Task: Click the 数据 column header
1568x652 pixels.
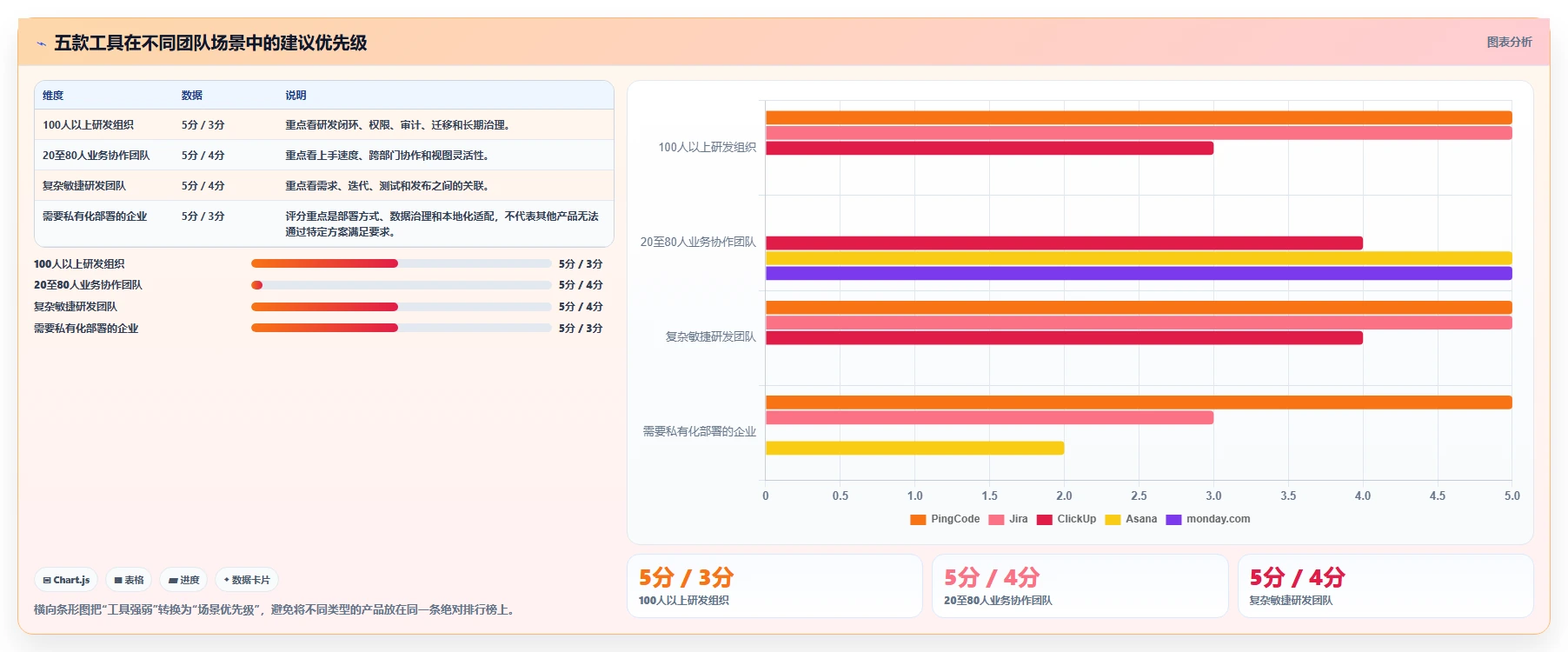Action: 192,96
